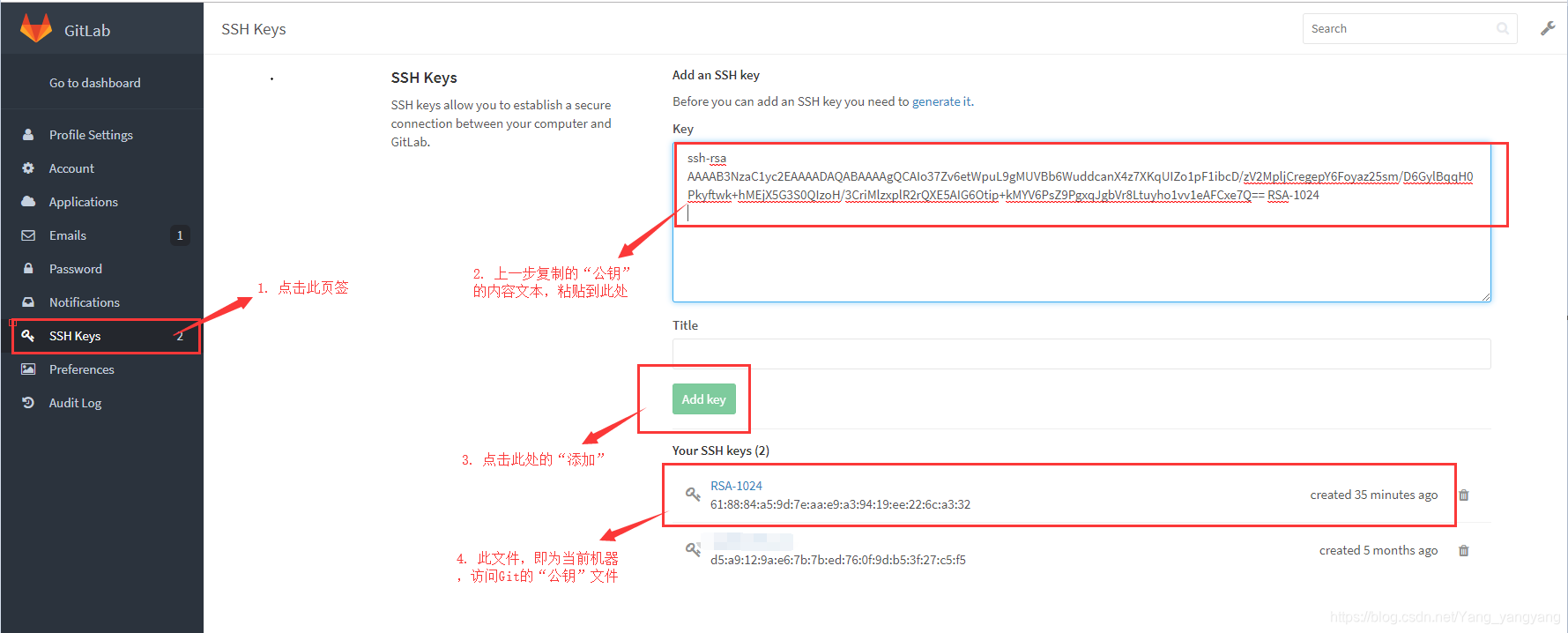The height and width of the screenshot is (633, 1568).
Task: Click the Audit Log history icon
Action: click(x=28, y=403)
